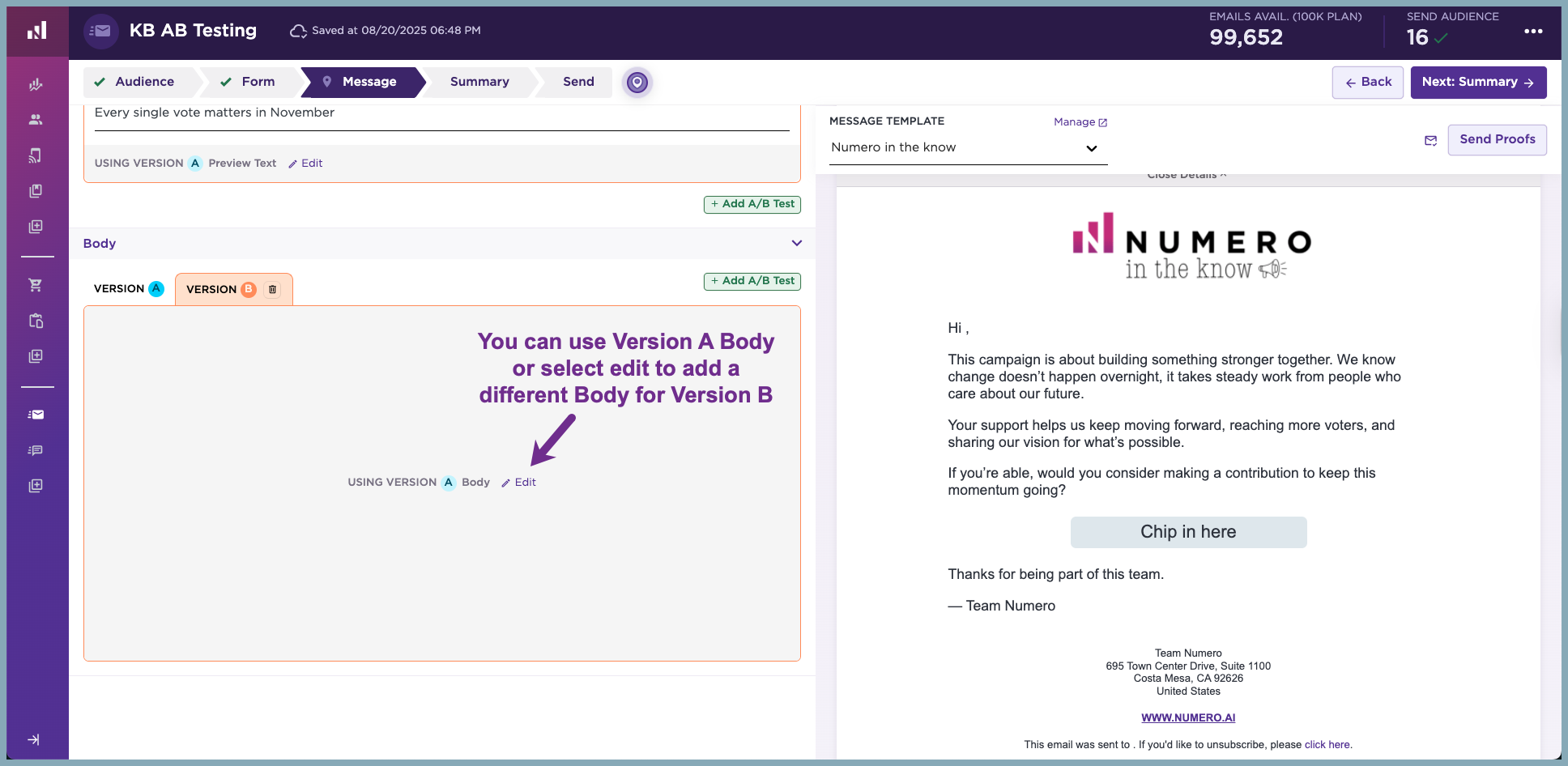Screen dimensions: 1568x766
Task: Click add-to-library icon under the text message icon
Action: click(x=36, y=486)
